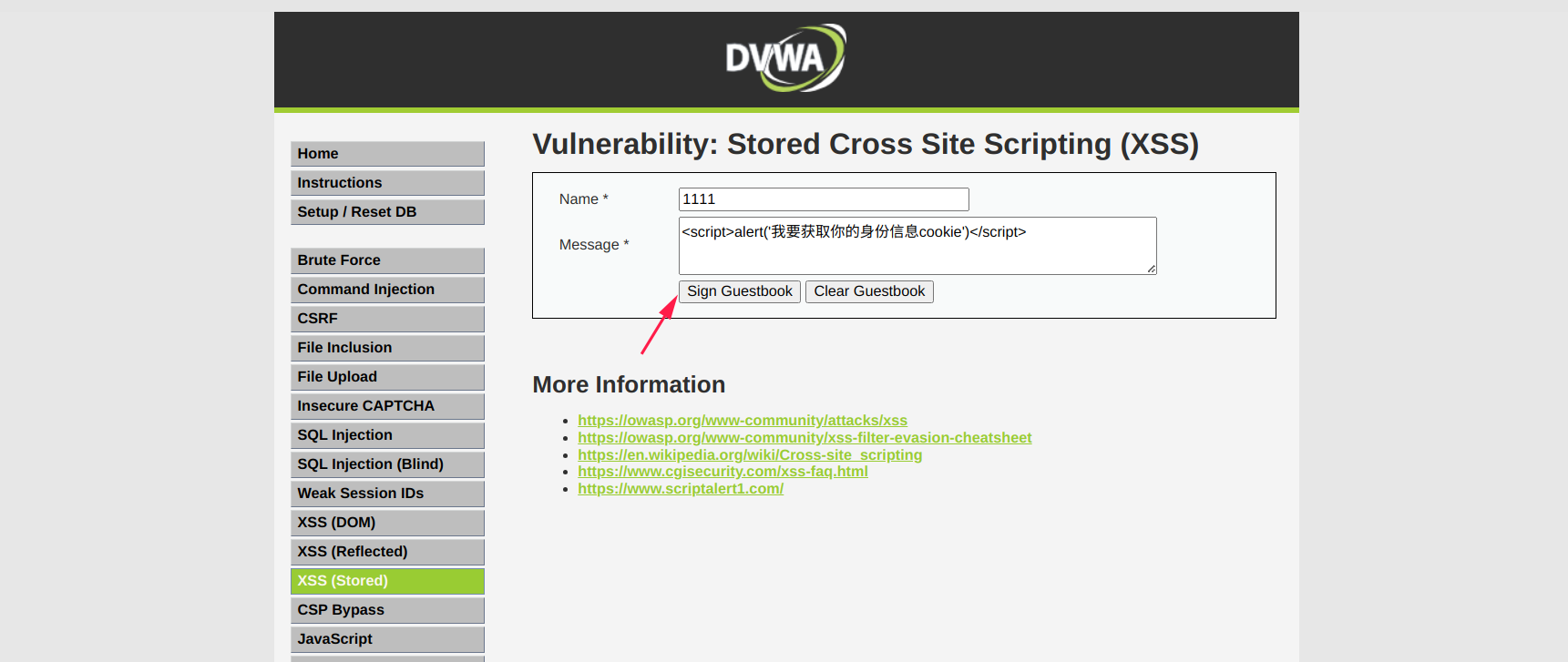Click the 'Message *' label
The image size is (1568, 662).
594,245
